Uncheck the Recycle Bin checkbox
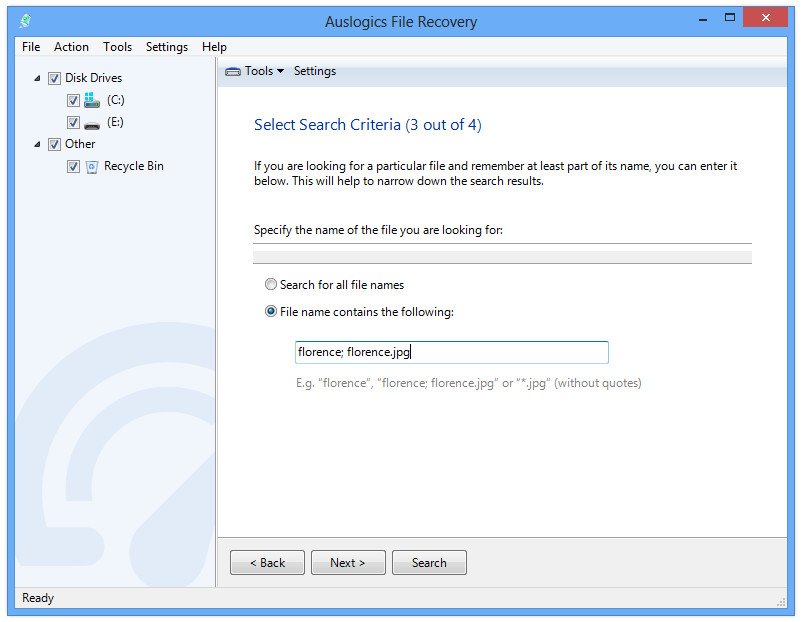Screen dimensions: 802x622 [73, 166]
